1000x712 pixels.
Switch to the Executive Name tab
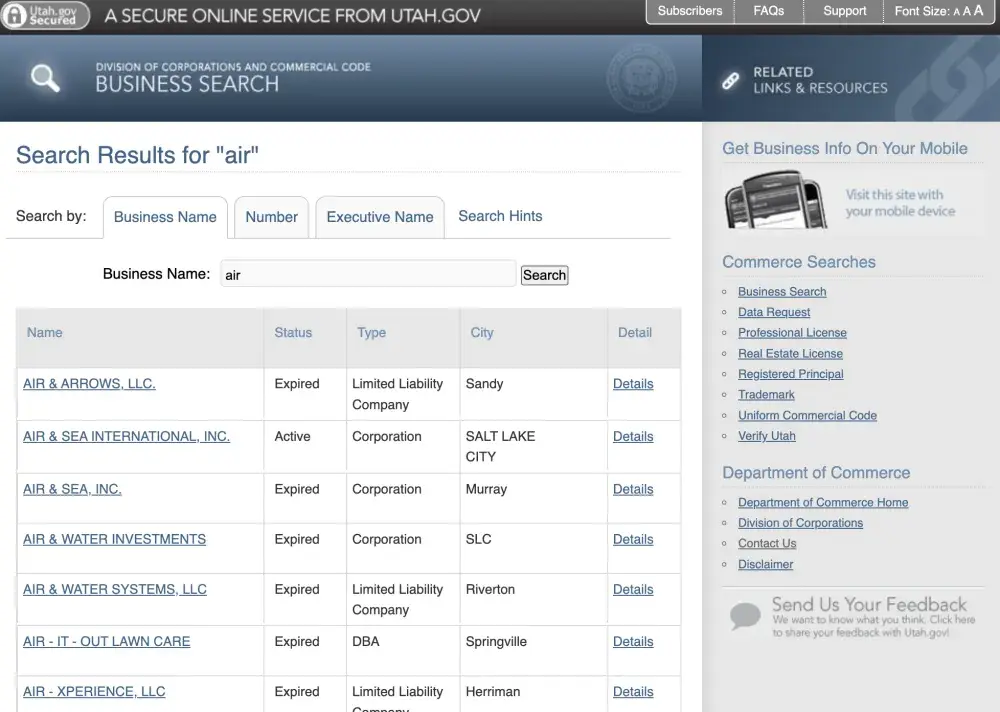tap(380, 217)
